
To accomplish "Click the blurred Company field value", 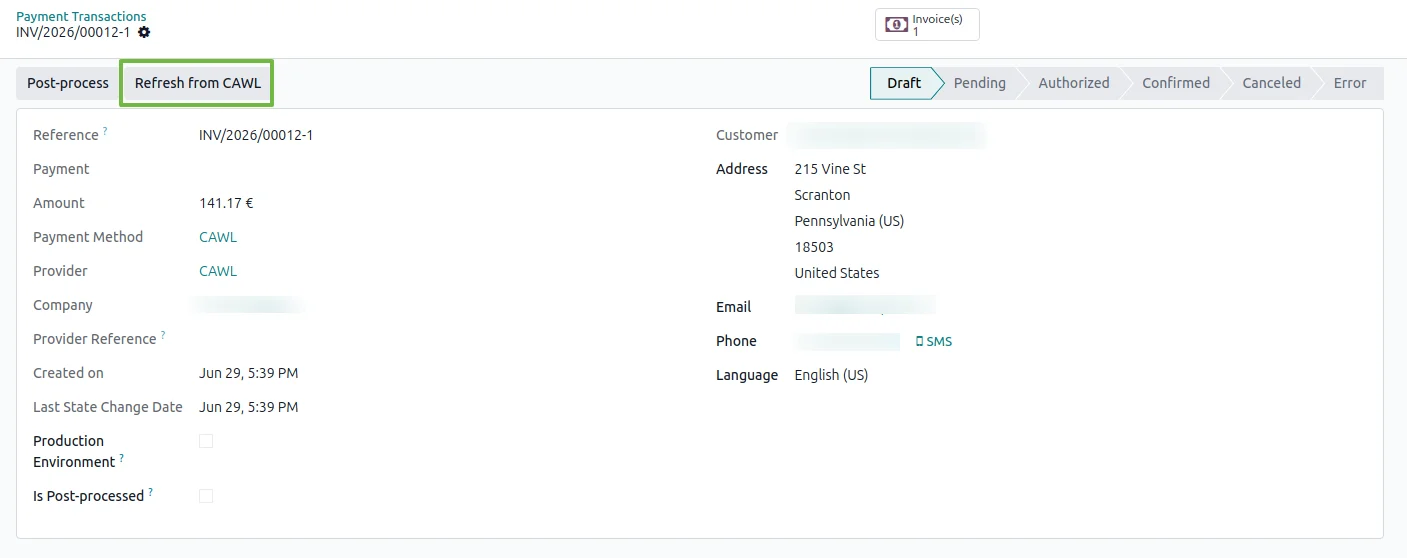I will pos(249,304).
